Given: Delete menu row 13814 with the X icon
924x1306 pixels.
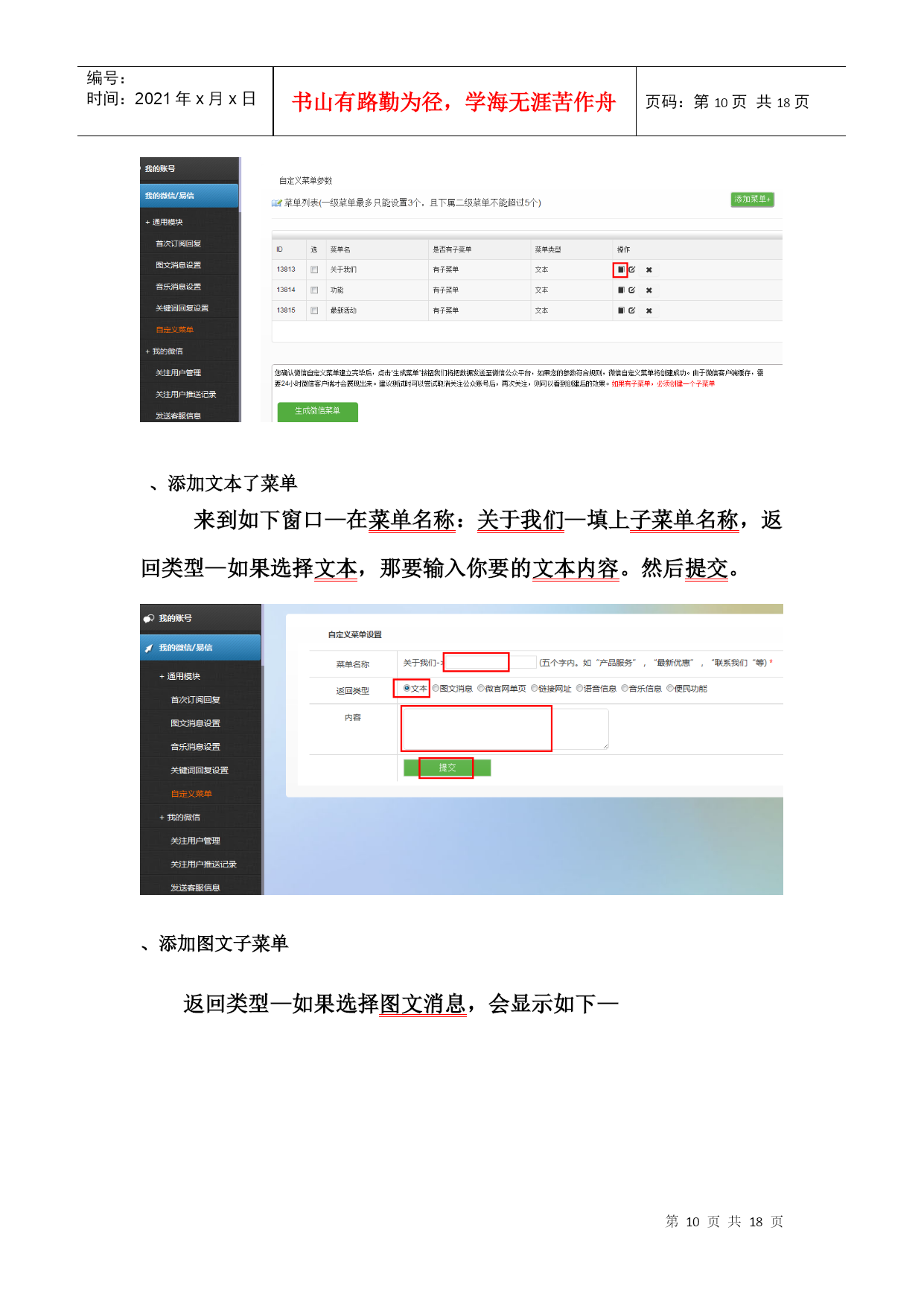Looking at the screenshot, I should (649, 290).
